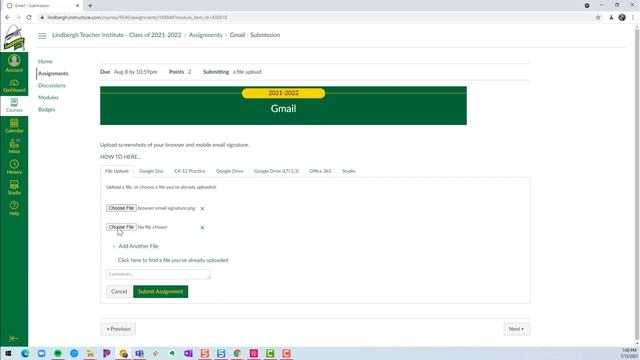Remove the browser email signature.png file
Viewport: 640px width, 360px height.
point(202,209)
